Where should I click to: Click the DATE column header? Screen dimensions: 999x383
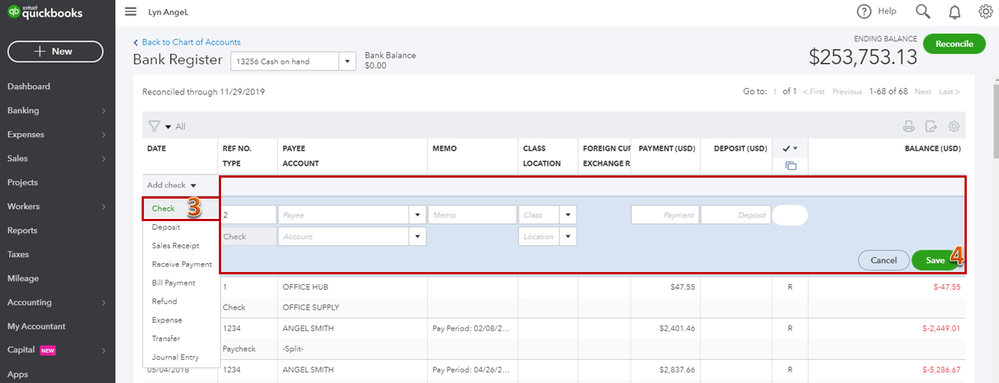(x=157, y=148)
